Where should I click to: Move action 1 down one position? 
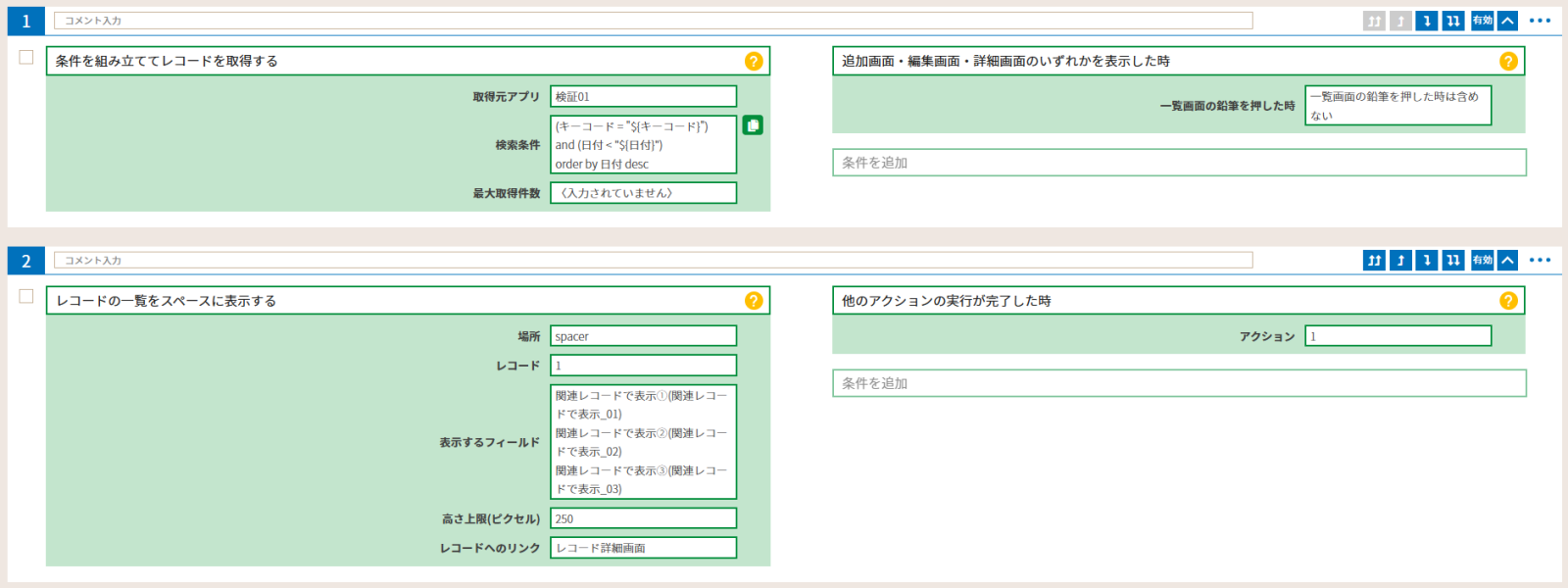1427,21
